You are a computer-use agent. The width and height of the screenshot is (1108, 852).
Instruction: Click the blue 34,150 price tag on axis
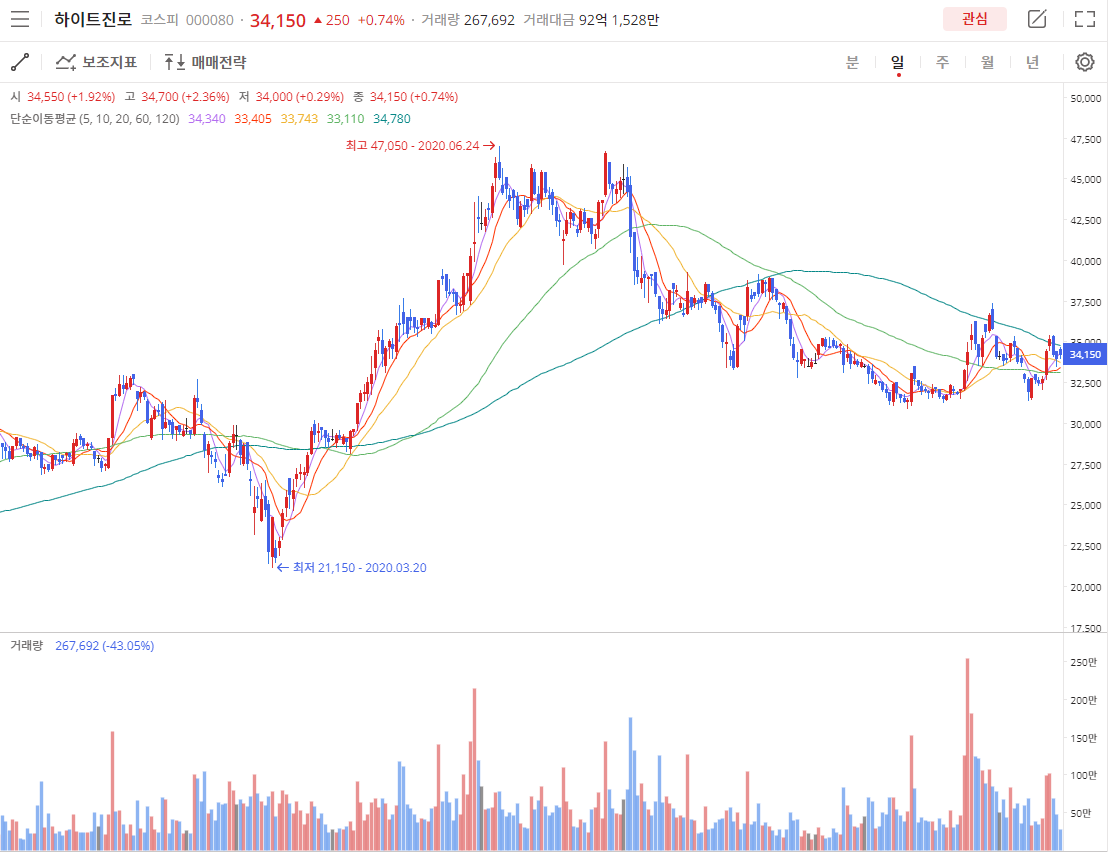(1085, 354)
